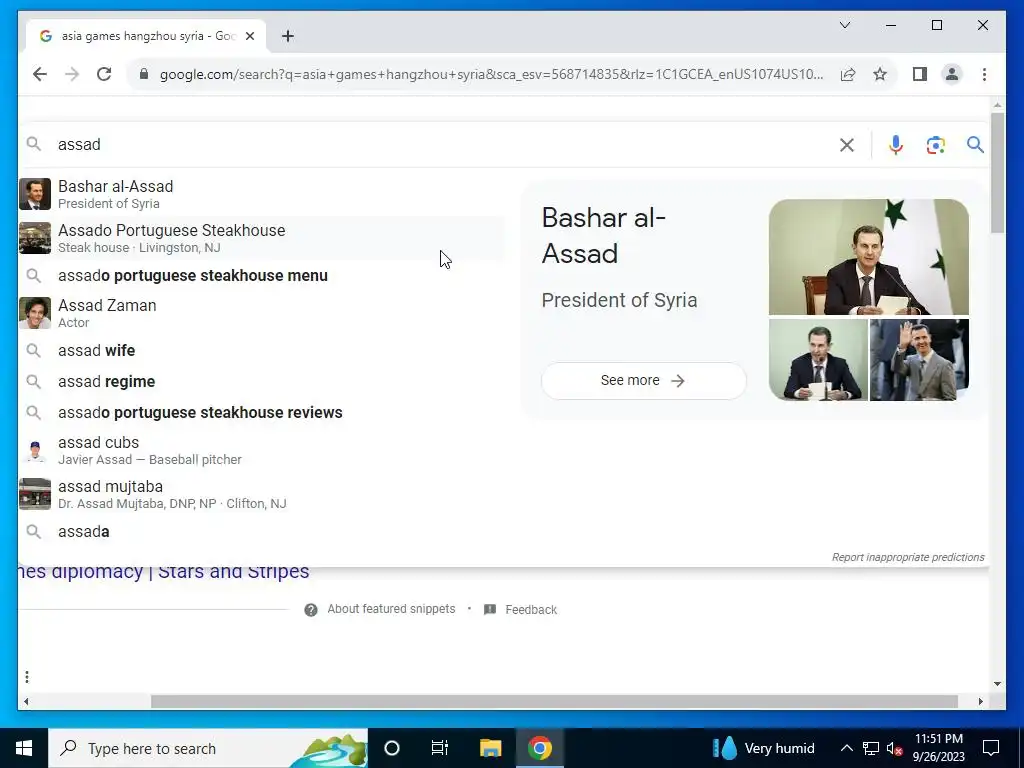Open the Very humid weather widget

tap(764, 748)
